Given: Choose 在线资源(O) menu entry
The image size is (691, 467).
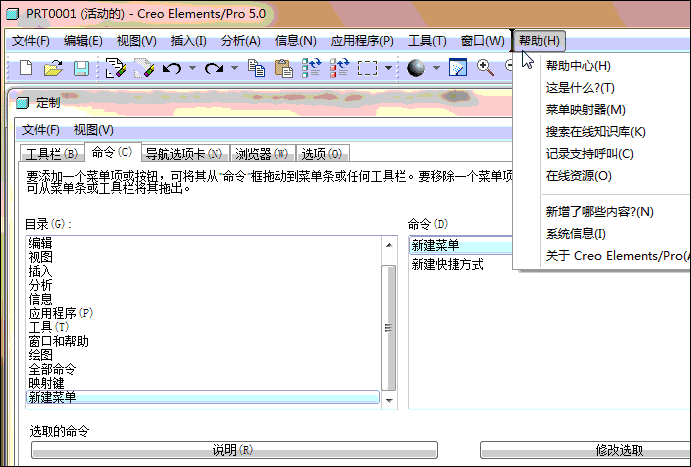Looking at the screenshot, I should pyautogui.click(x=579, y=176).
